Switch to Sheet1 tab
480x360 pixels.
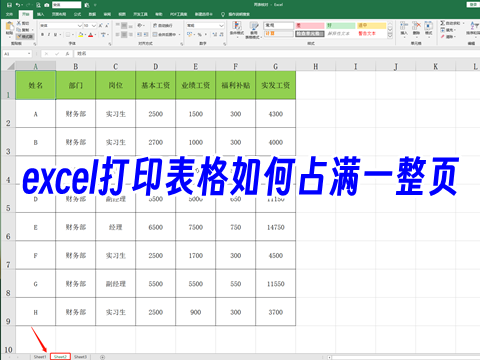pos(40,357)
